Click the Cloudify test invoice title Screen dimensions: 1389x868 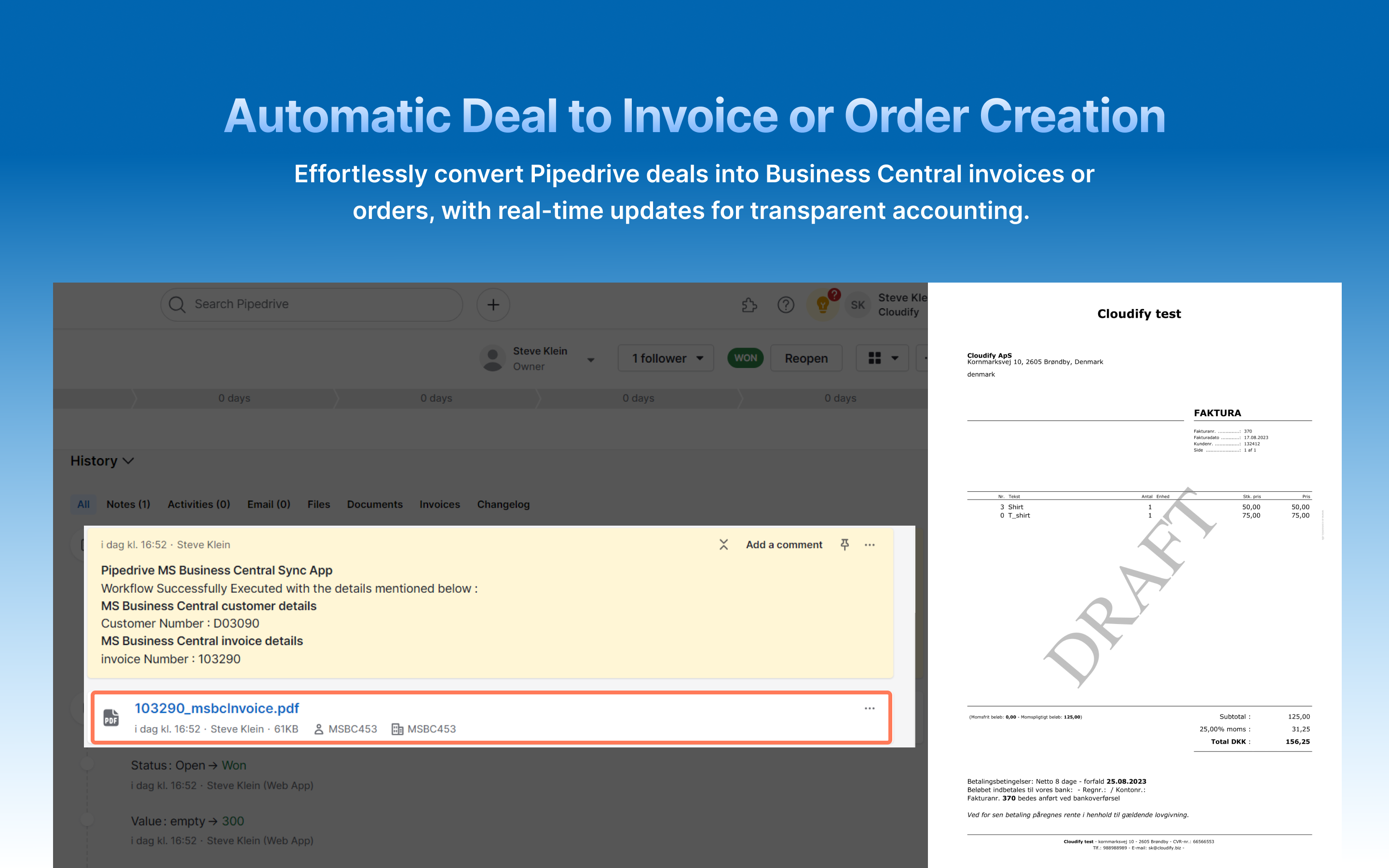(x=1139, y=313)
